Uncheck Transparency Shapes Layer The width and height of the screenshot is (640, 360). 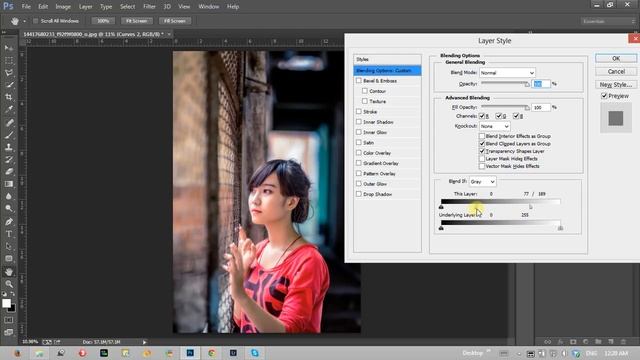[482, 151]
